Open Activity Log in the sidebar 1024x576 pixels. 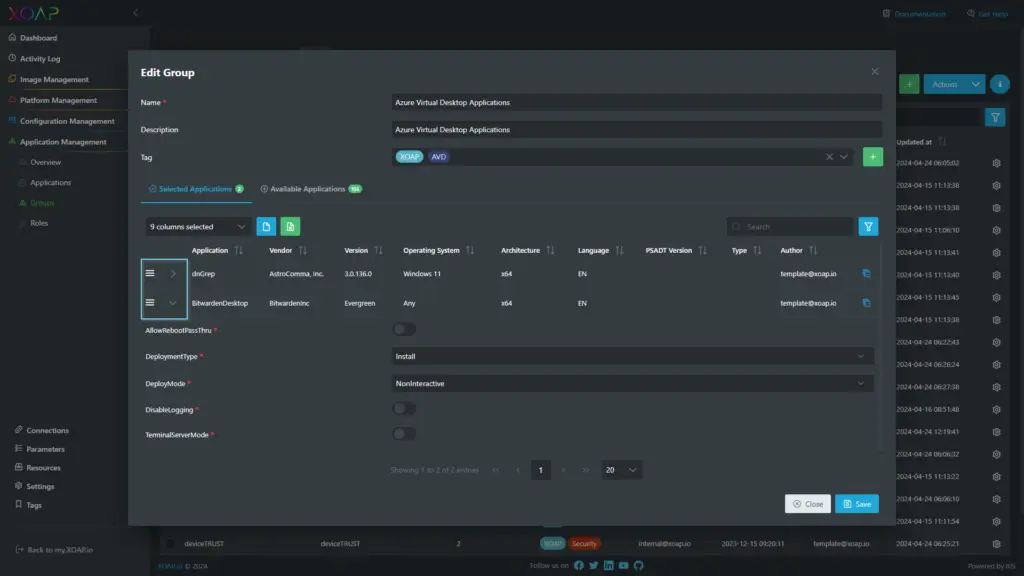click(39, 59)
